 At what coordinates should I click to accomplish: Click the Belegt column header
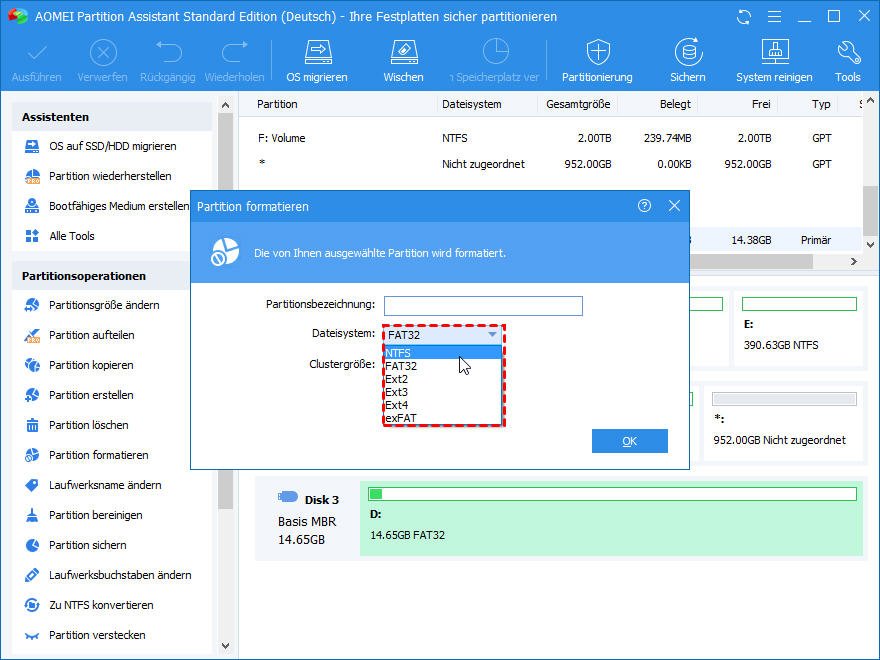tap(675, 104)
